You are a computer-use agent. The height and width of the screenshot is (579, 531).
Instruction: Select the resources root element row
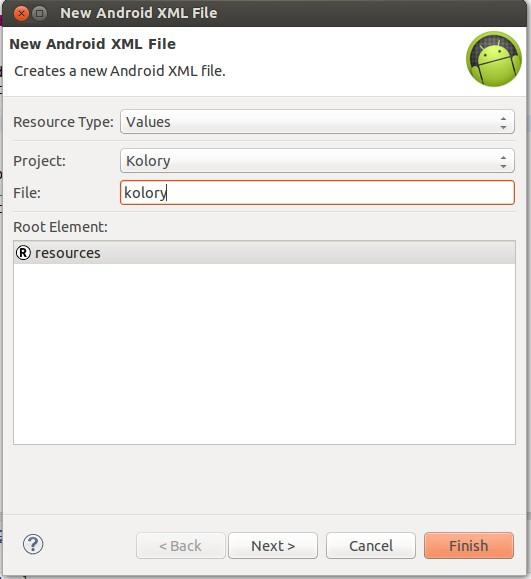click(x=264, y=253)
